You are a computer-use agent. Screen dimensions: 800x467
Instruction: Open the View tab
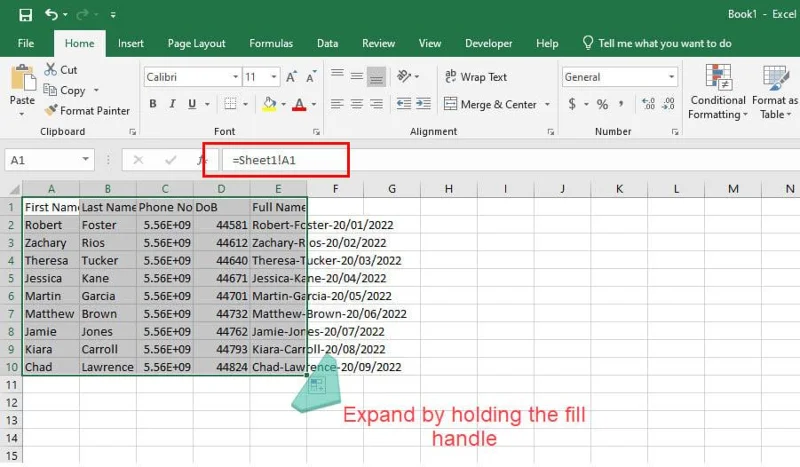pyautogui.click(x=430, y=43)
